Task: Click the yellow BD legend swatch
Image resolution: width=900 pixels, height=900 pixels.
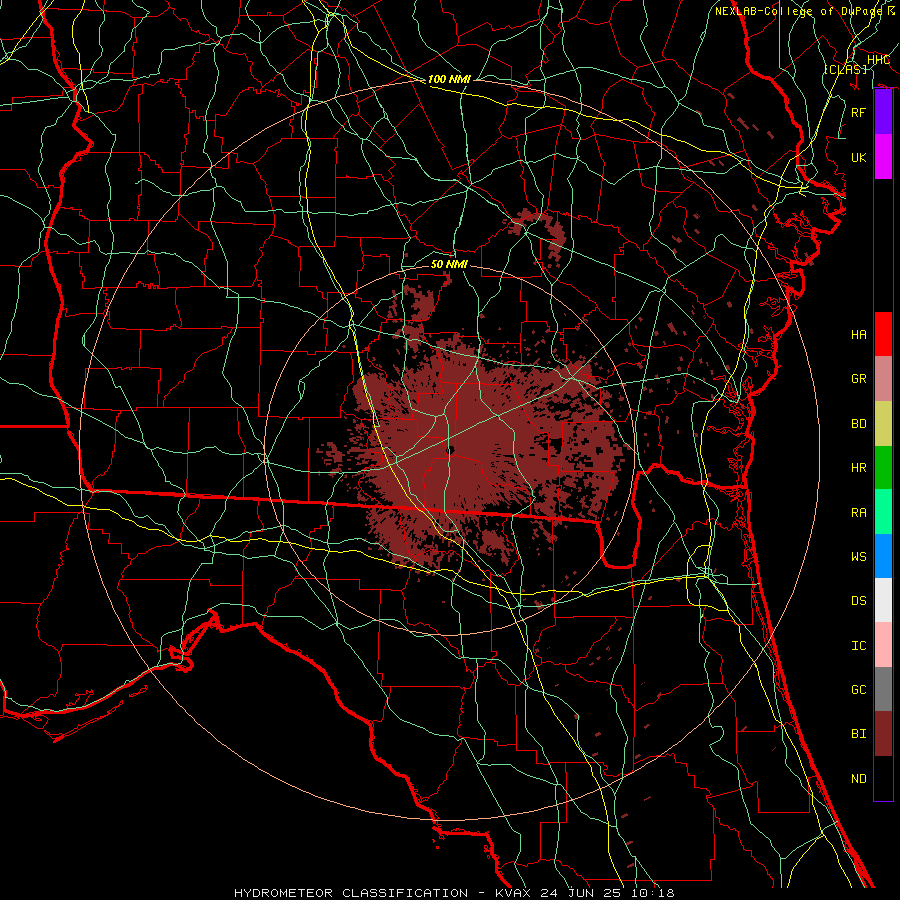Action: 883,424
